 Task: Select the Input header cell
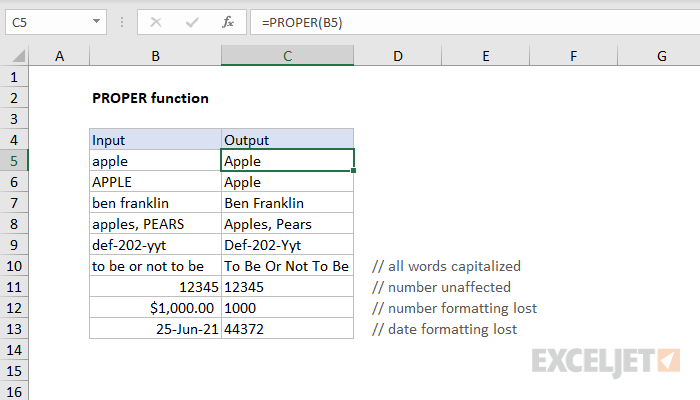[x=155, y=140]
